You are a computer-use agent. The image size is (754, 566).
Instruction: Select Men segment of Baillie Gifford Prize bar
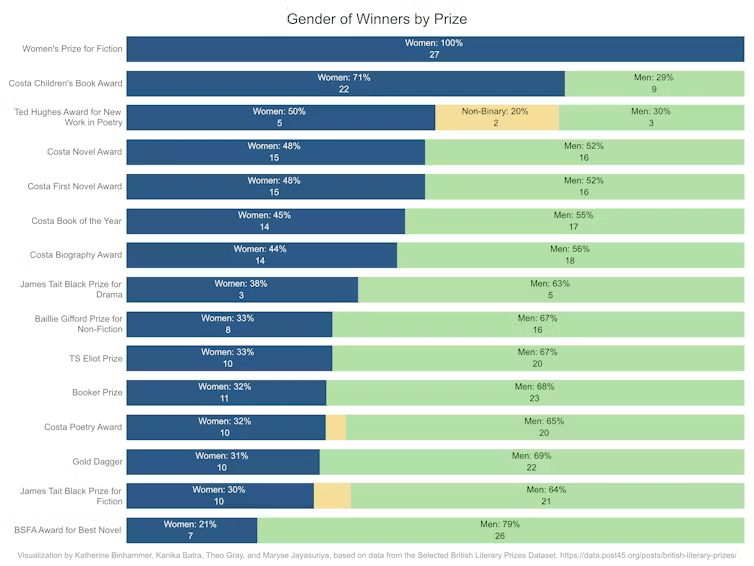(538, 324)
